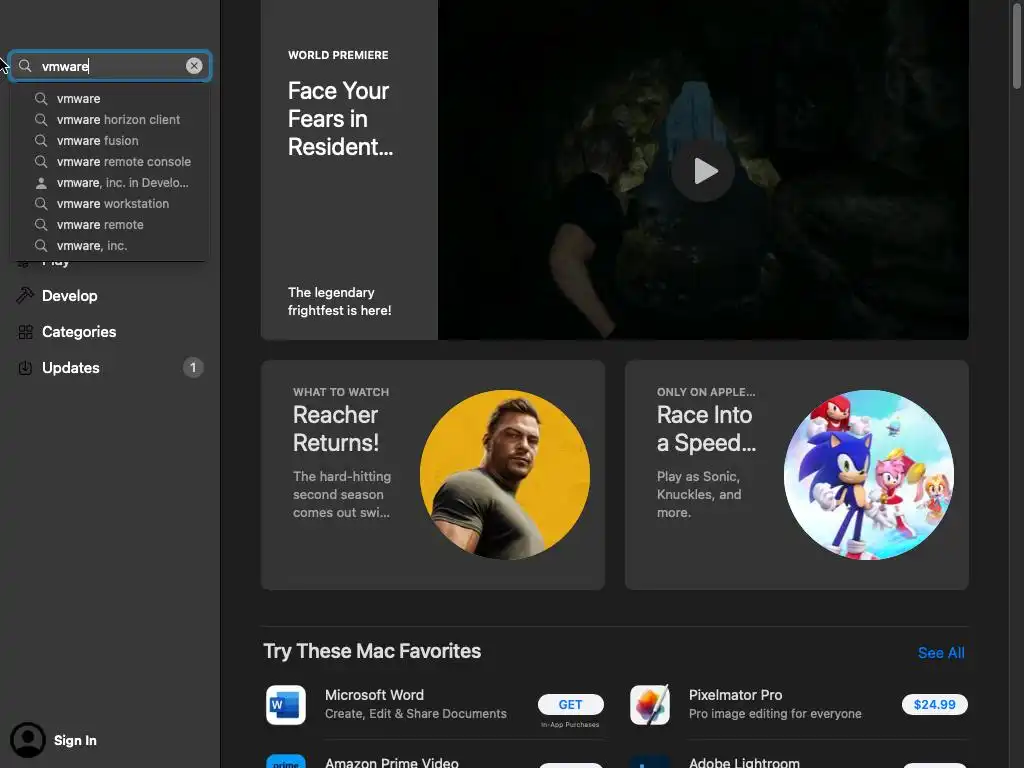Click the Reacher circular artwork
The width and height of the screenshot is (1024, 768).
(x=505, y=475)
